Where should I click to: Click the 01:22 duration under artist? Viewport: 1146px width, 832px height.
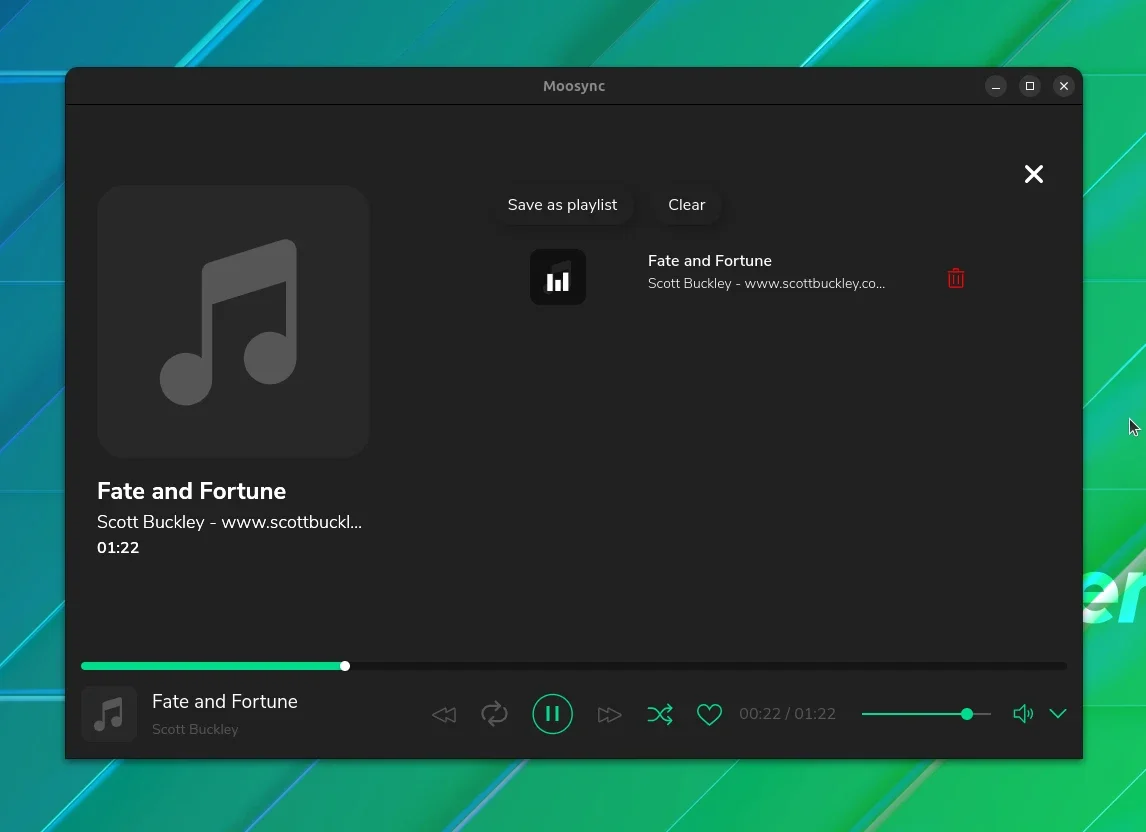(x=118, y=548)
